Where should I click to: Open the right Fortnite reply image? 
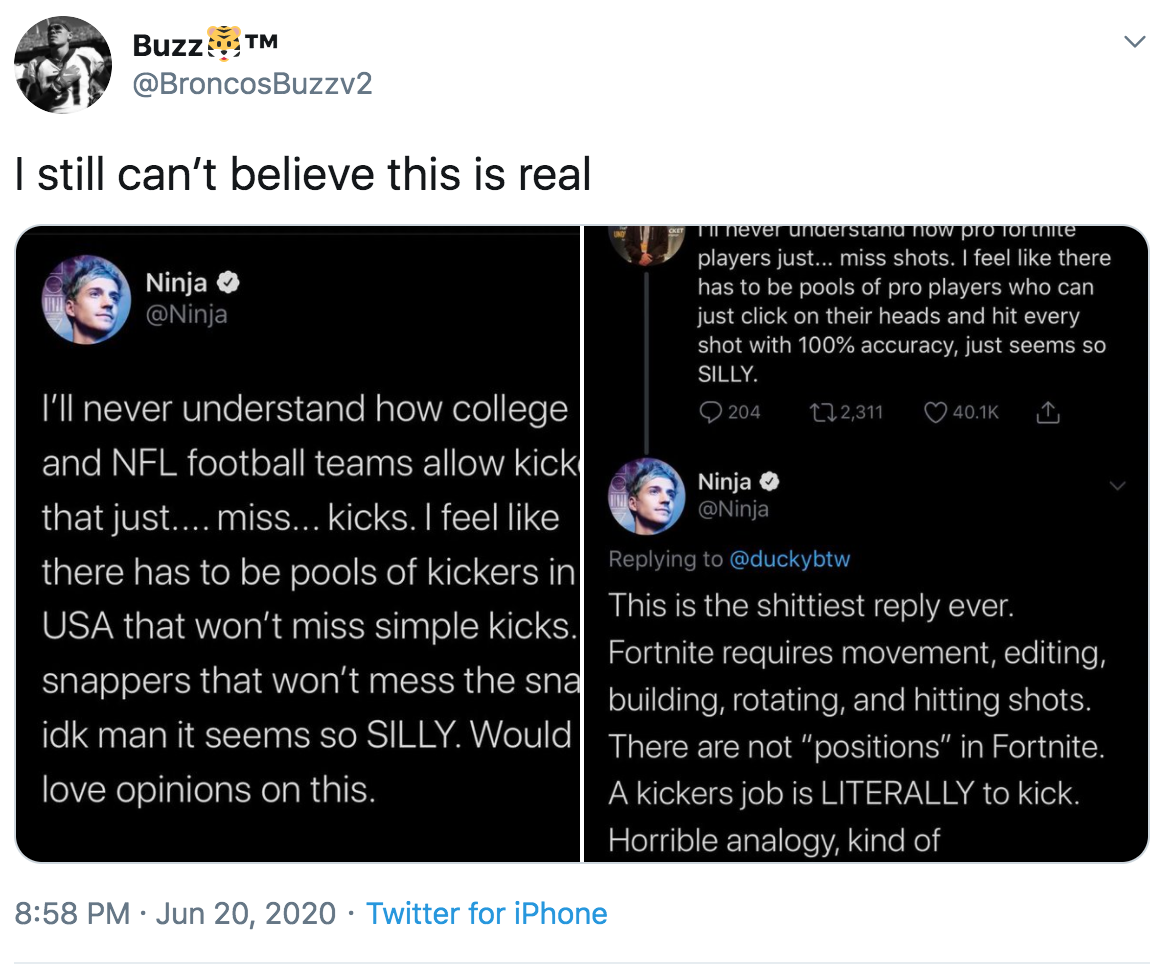click(866, 543)
